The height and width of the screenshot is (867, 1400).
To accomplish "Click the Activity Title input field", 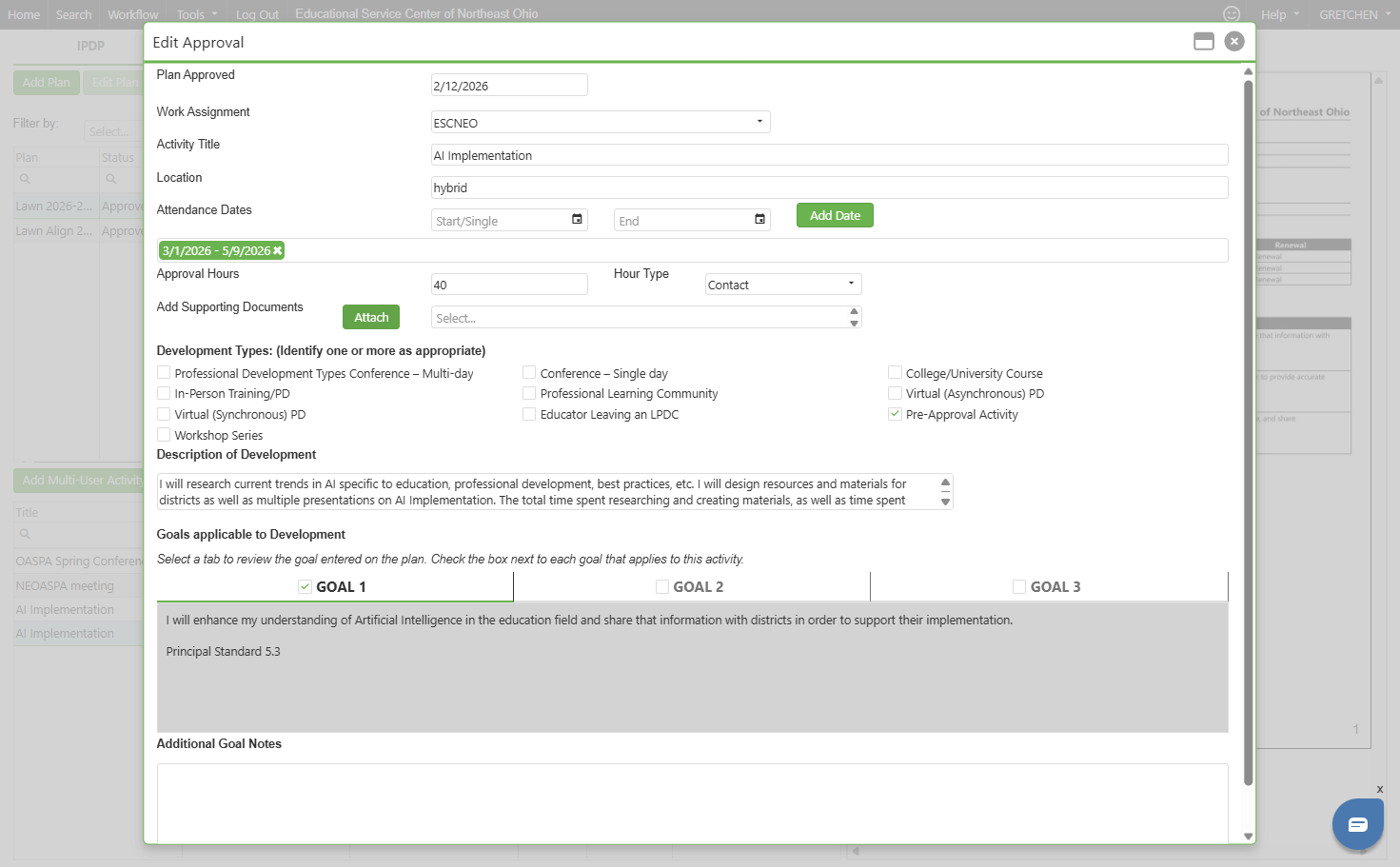I will [x=829, y=155].
